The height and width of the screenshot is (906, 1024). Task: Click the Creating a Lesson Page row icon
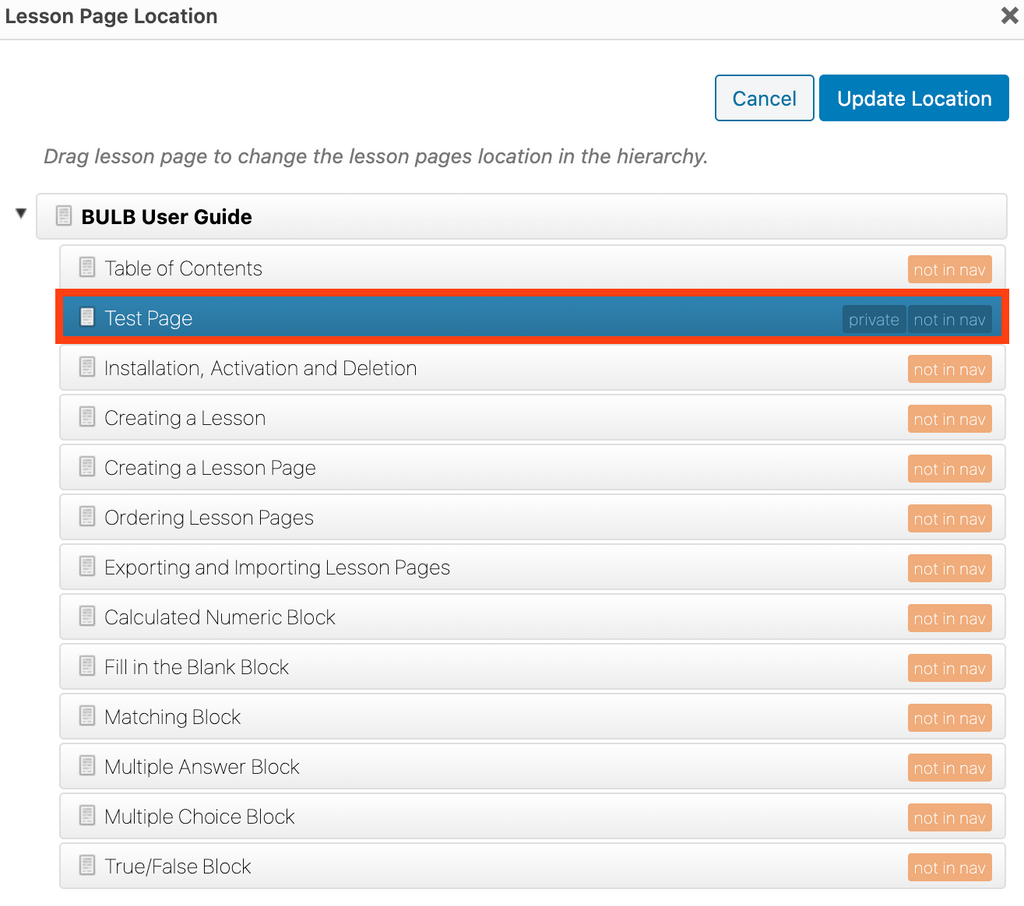click(x=87, y=466)
